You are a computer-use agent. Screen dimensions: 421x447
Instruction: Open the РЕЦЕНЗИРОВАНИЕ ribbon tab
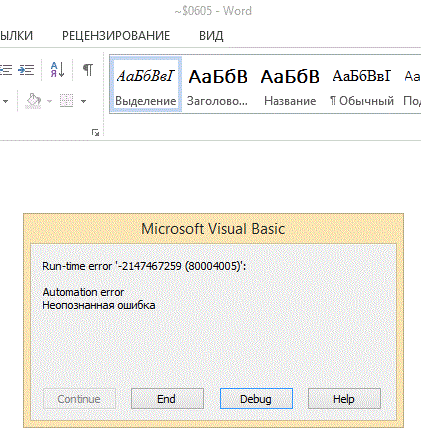(x=116, y=36)
